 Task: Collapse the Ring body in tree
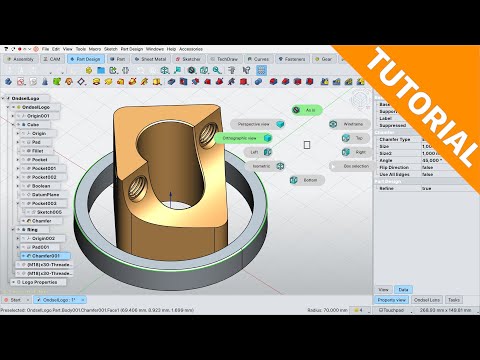(x=13, y=229)
